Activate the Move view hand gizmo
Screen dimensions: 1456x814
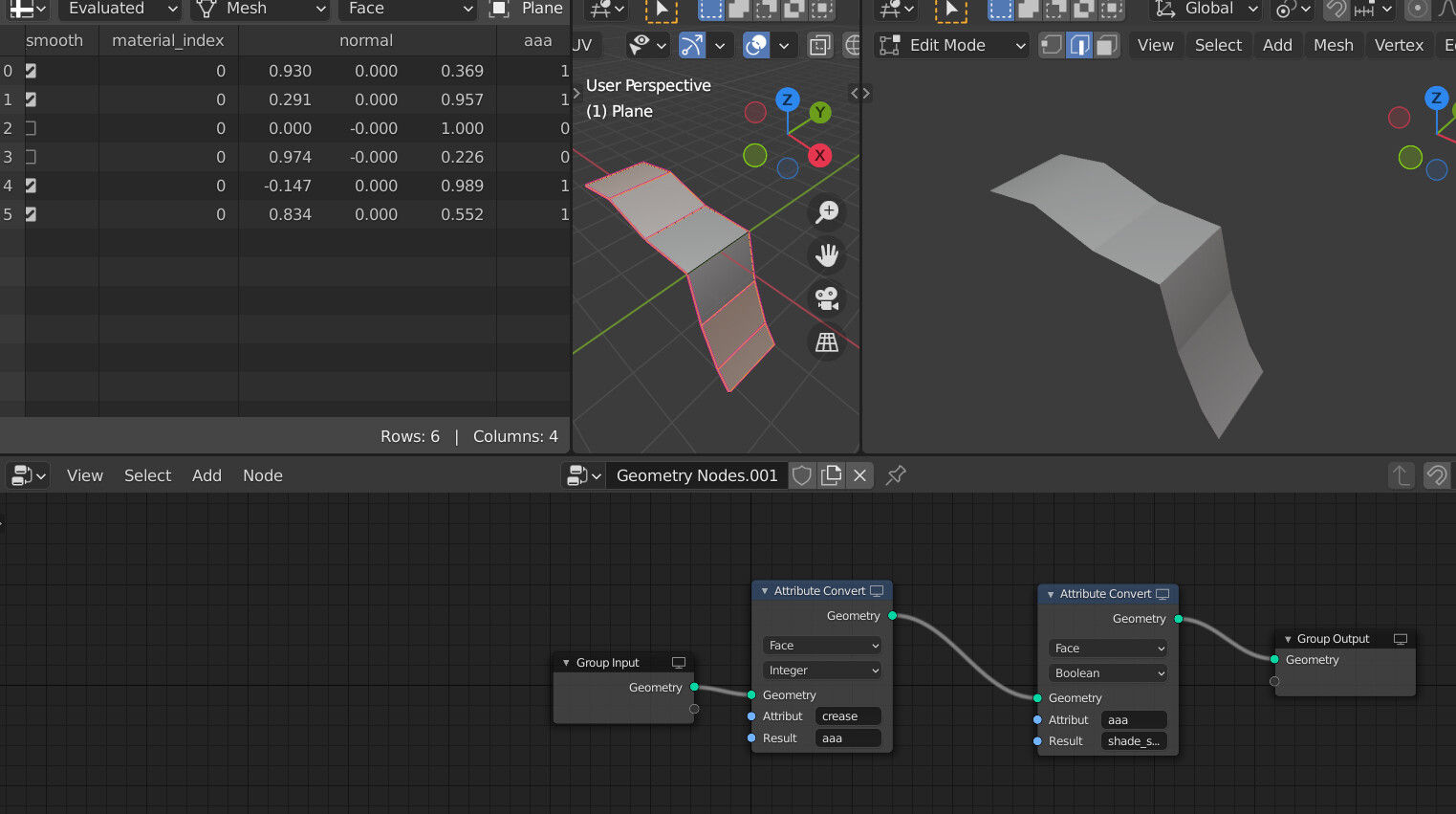[826, 254]
